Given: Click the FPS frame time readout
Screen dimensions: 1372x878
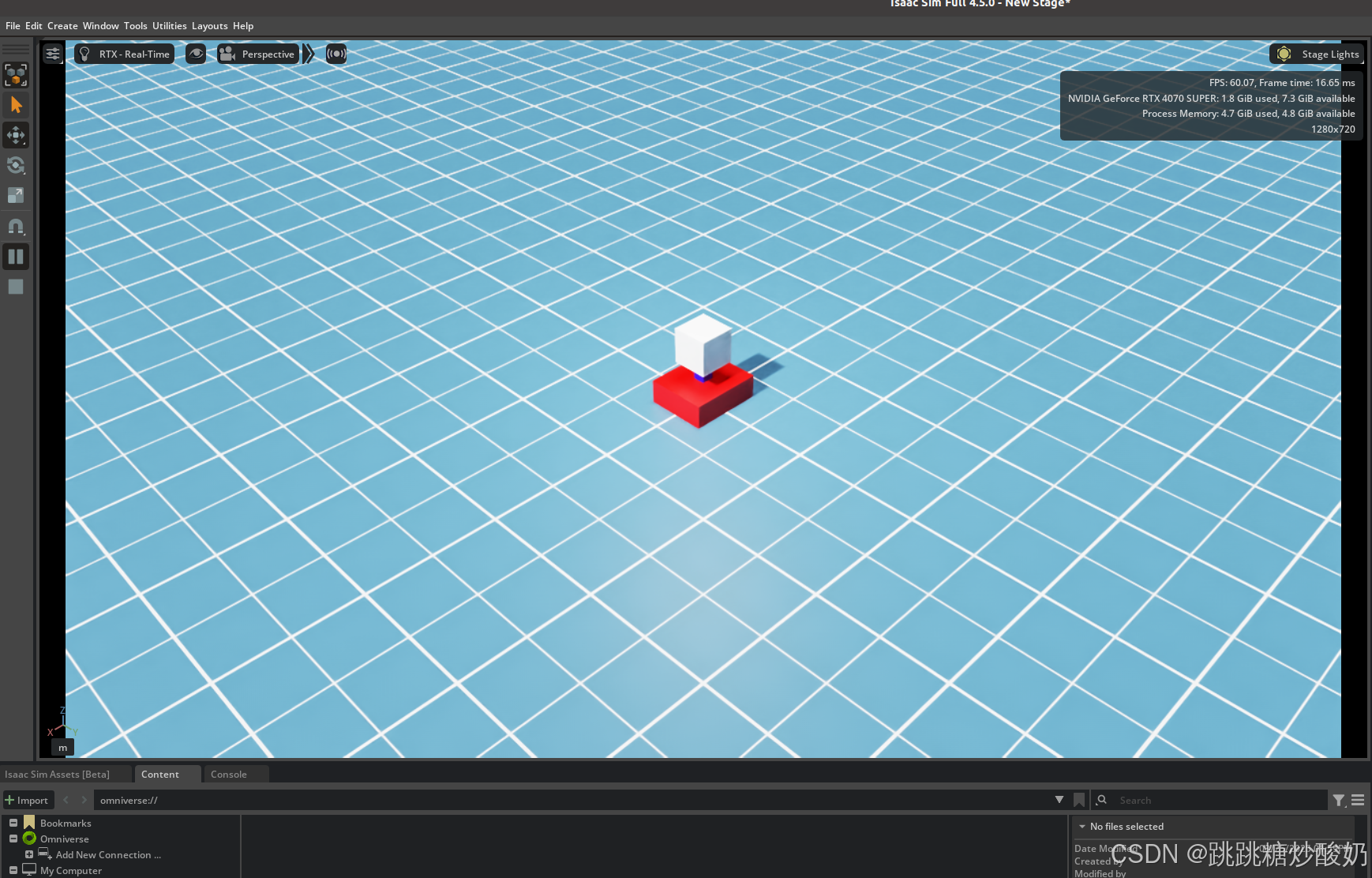Looking at the screenshot, I should point(1282,83).
